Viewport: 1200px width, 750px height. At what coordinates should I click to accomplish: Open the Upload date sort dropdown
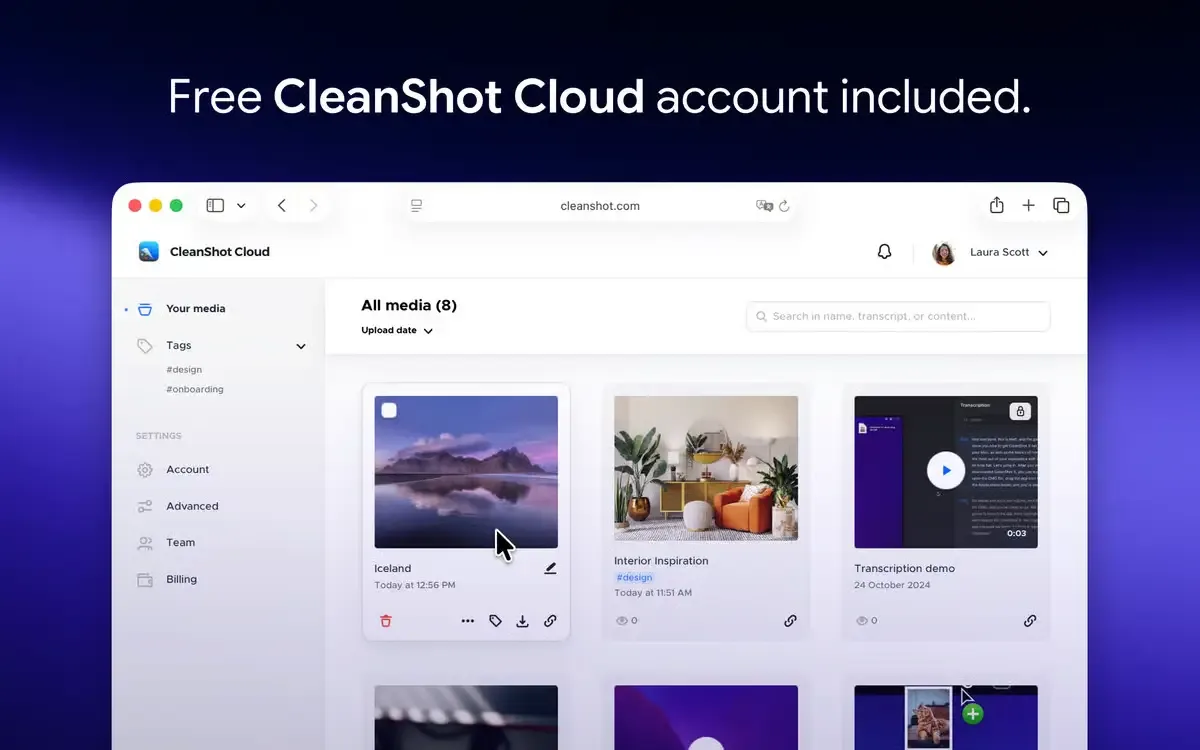397,330
